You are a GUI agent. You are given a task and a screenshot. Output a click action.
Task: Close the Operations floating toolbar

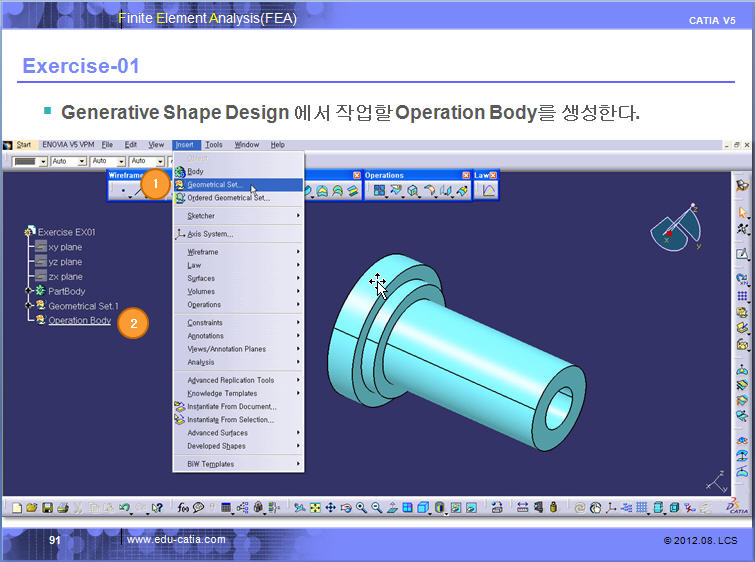tap(465, 176)
